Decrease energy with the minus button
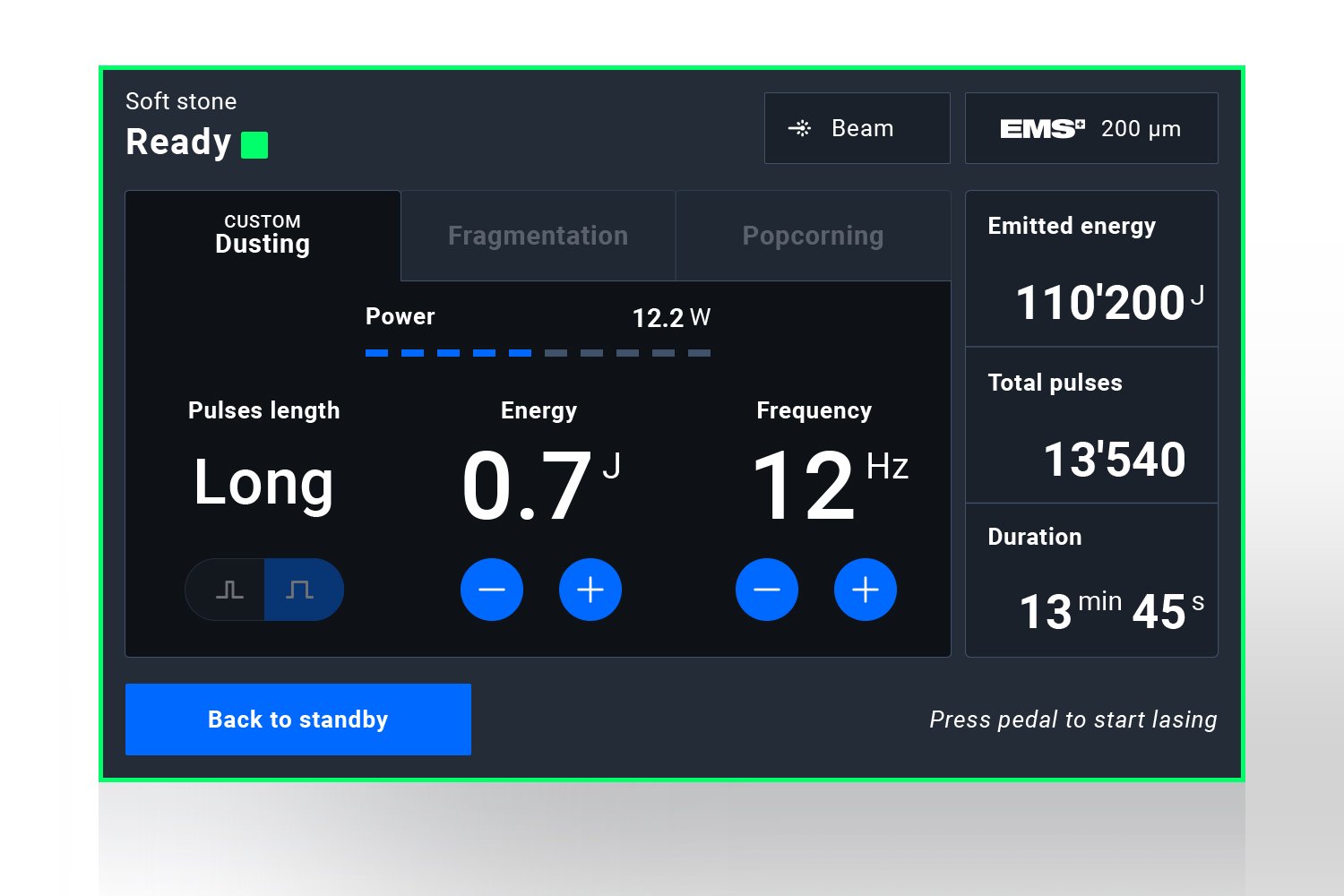 [x=492, y=590]
